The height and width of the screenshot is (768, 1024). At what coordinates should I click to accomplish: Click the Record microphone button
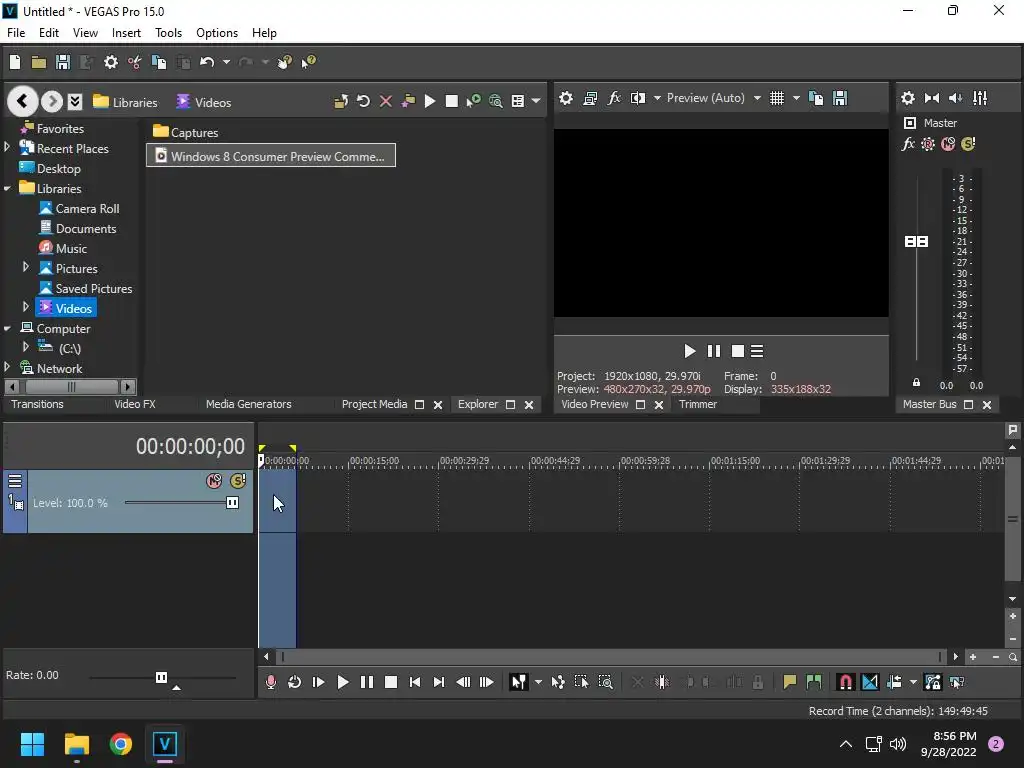[270, 682]
